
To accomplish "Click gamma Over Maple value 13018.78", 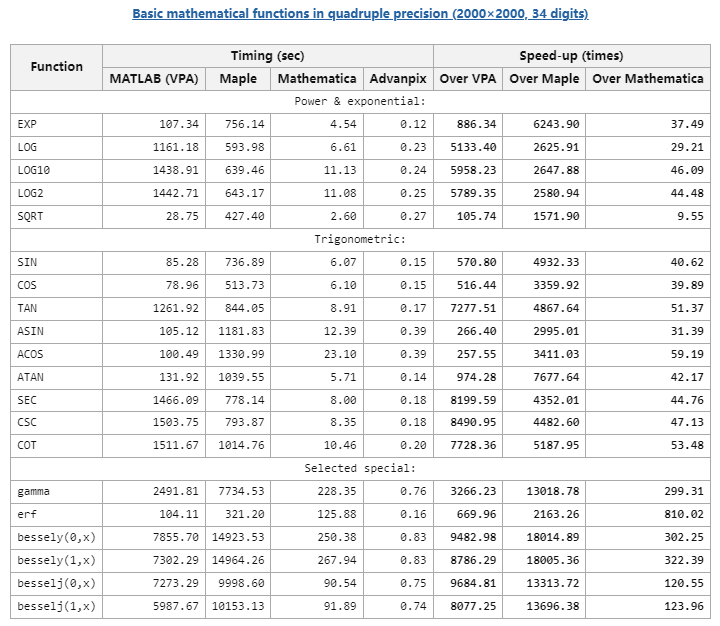I will (553, 491).
